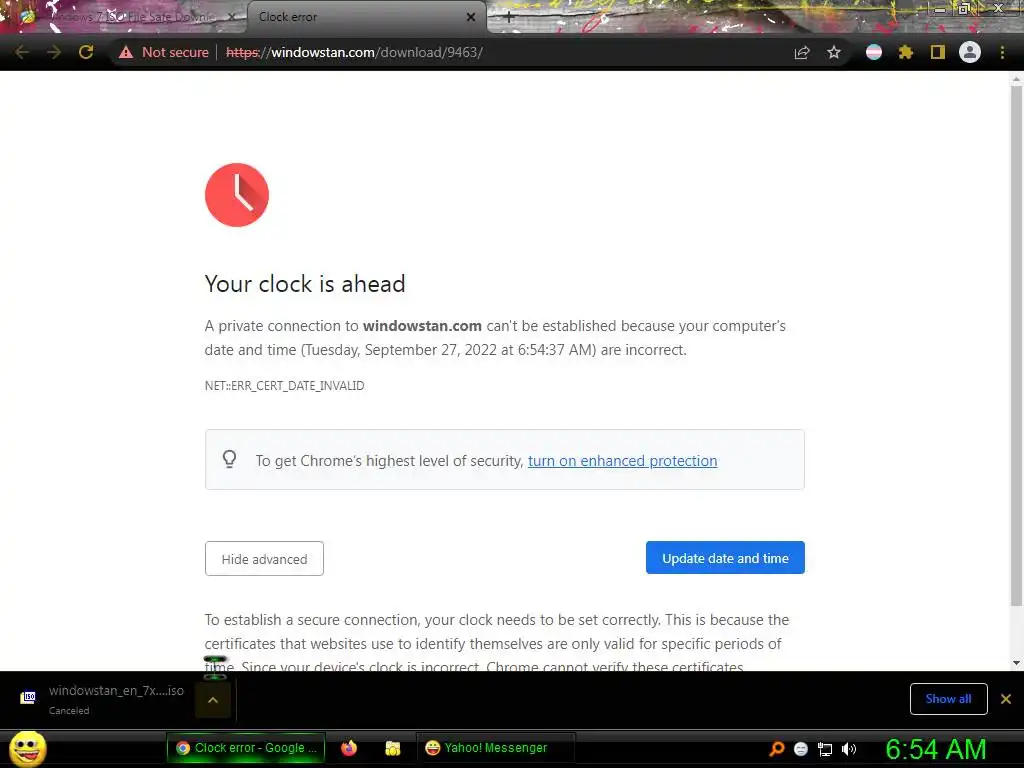Open Chrome's three-dot menu
The image size is (1024, 768).
(x=1002, y=52)
